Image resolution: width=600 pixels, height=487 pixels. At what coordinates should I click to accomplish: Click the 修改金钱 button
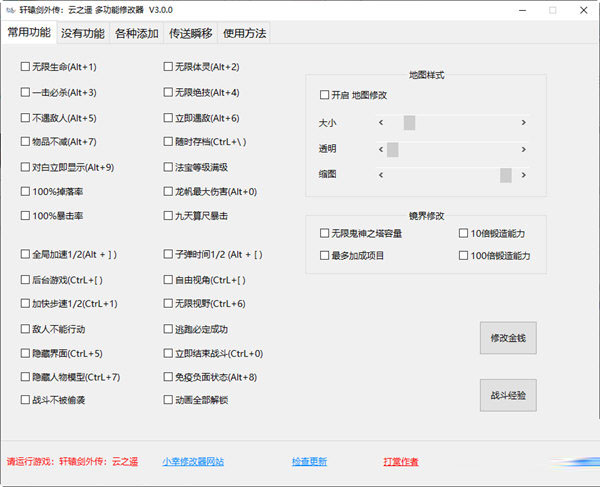coord(508,339)
